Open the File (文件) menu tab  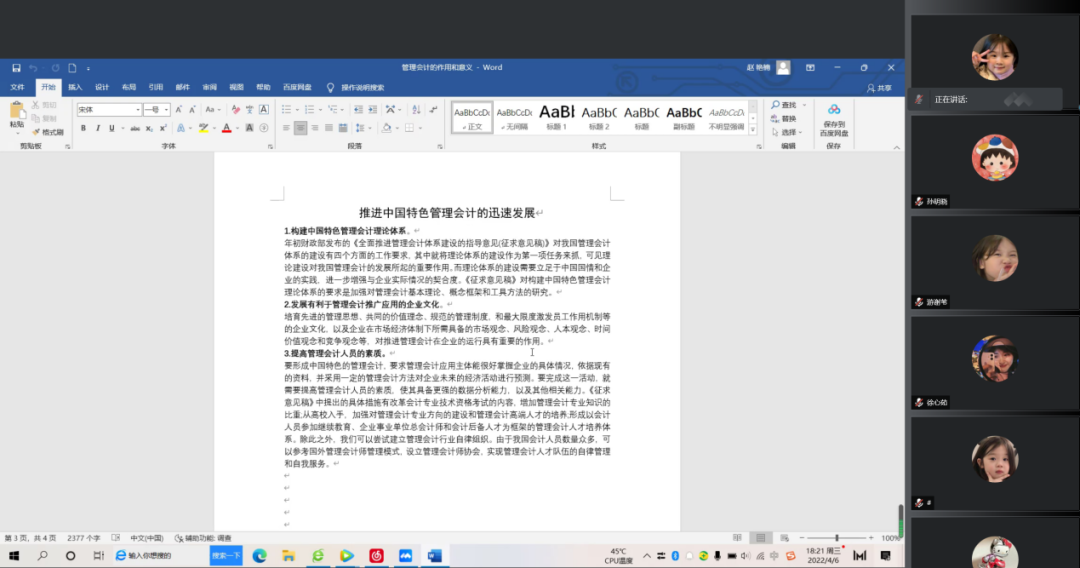(x=17, y=87)
